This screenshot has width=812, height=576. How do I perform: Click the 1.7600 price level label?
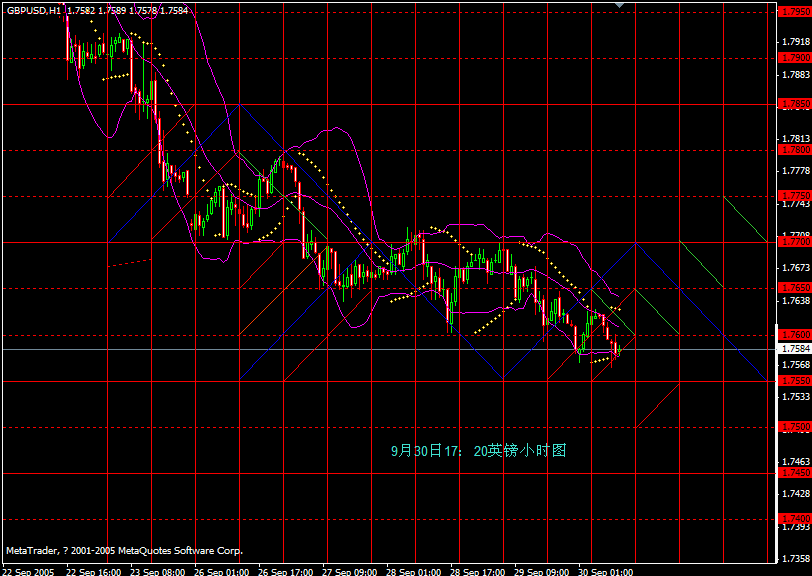(x=795, y=335)
